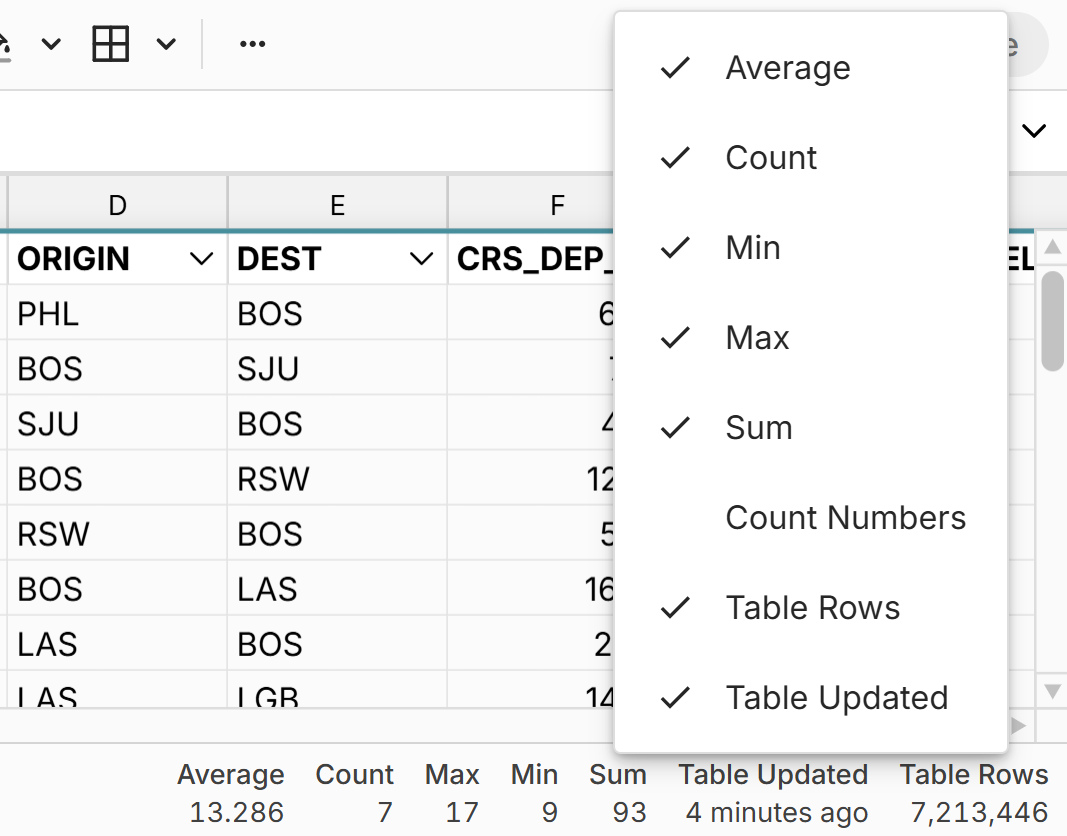Viewport: 1067px width, 836px height.
Task: Toggle Table Rows in the menu
Action: (812, 608)
